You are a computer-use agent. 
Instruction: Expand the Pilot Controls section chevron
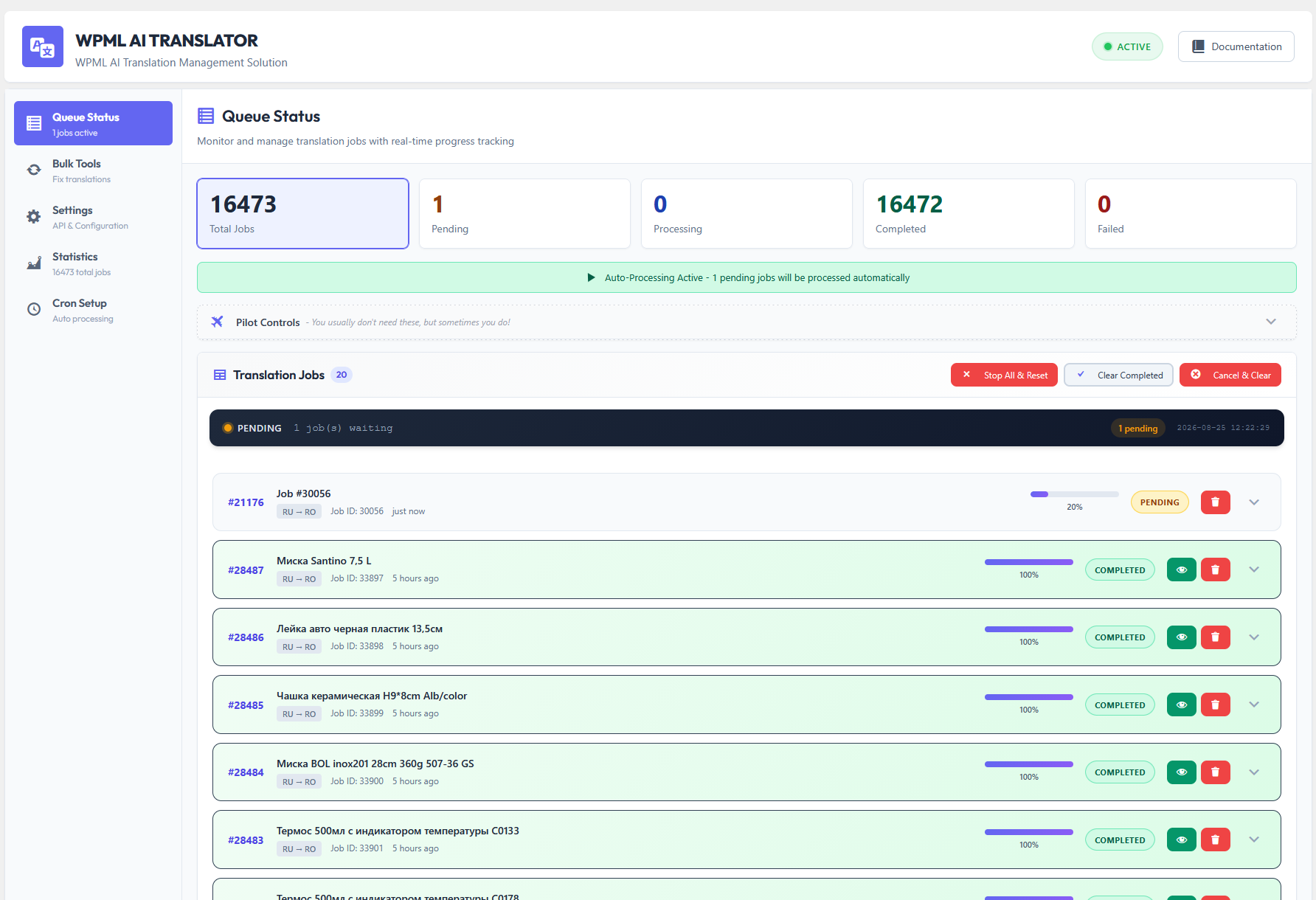click(1271, 322)
